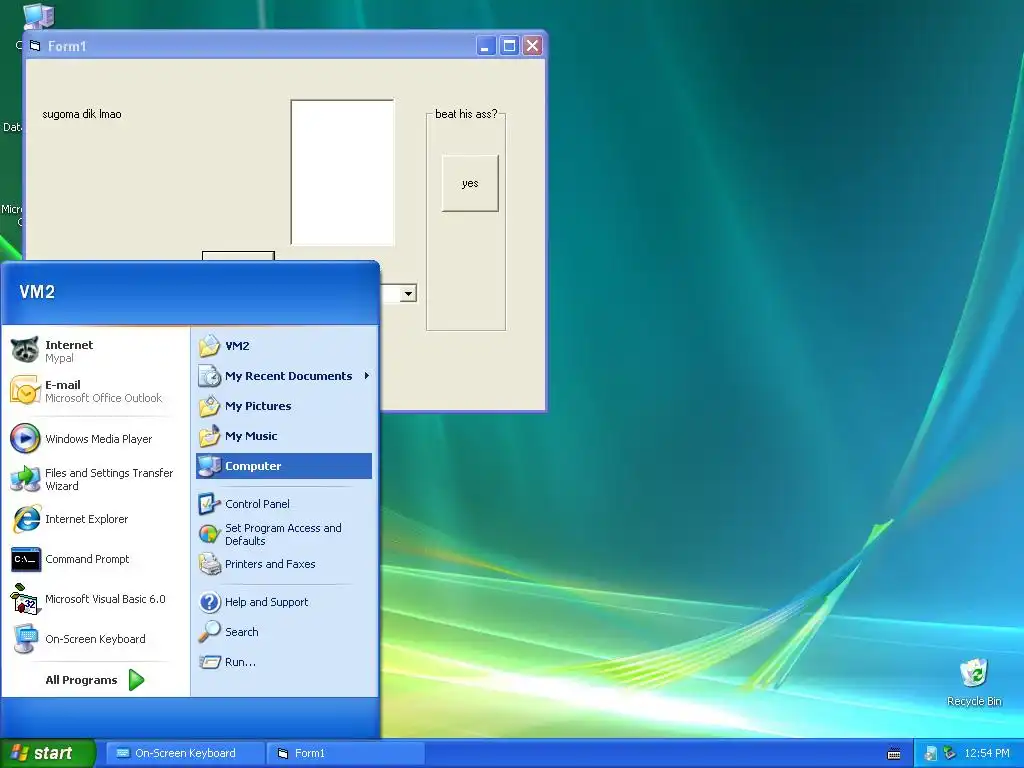
Task: Click the white picture box in Form1
Action: (343, 172)
